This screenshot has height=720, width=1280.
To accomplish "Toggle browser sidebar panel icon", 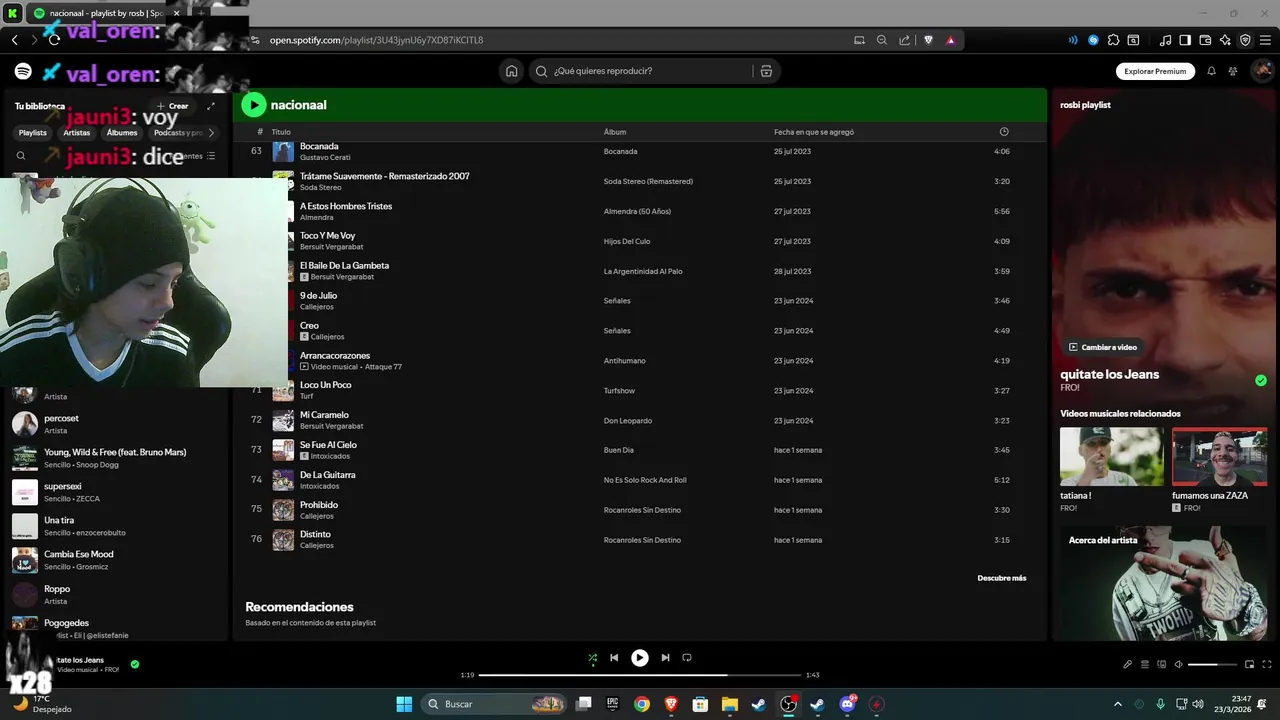I will 1185,40.
